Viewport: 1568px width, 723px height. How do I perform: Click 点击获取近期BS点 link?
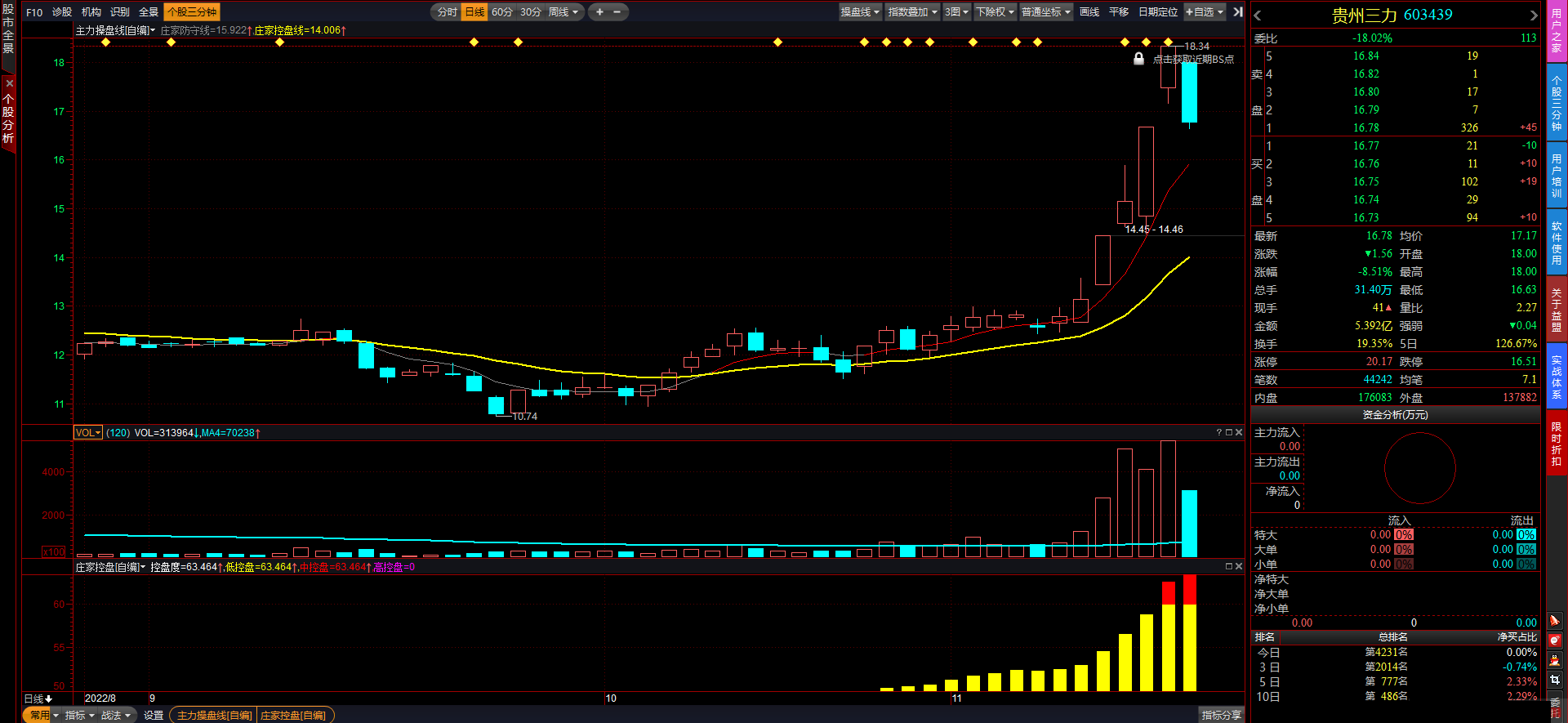point(1193,59)
